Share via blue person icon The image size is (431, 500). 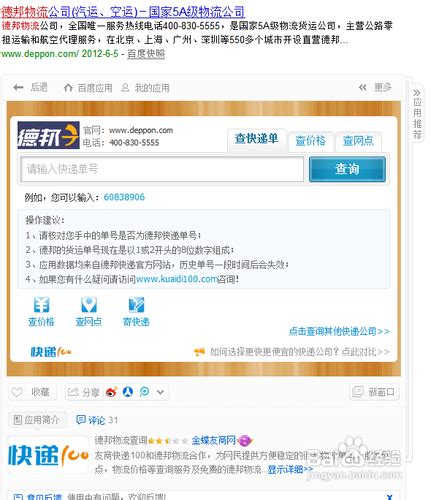[128, 392]
